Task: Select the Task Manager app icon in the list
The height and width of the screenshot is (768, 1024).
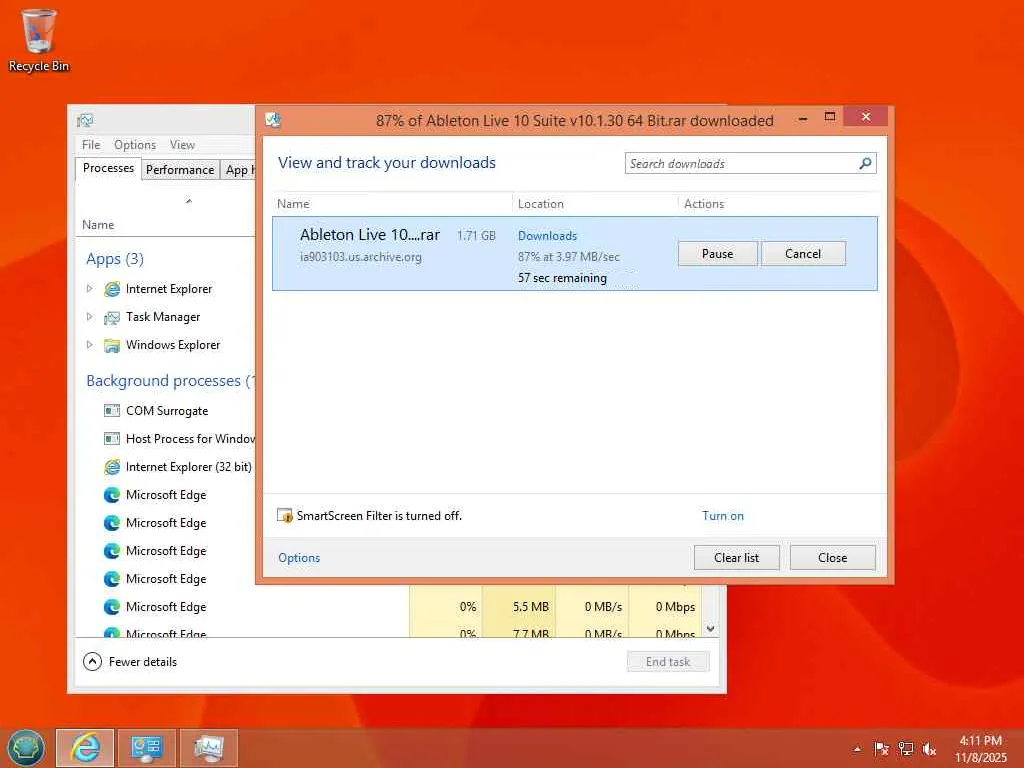Action: 112,317
